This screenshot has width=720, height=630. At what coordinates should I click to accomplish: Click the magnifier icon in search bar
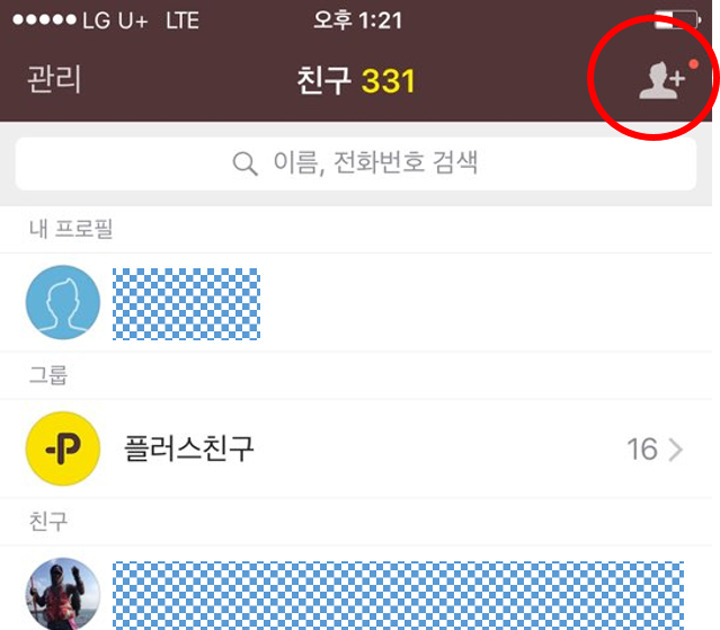[245, 163]
